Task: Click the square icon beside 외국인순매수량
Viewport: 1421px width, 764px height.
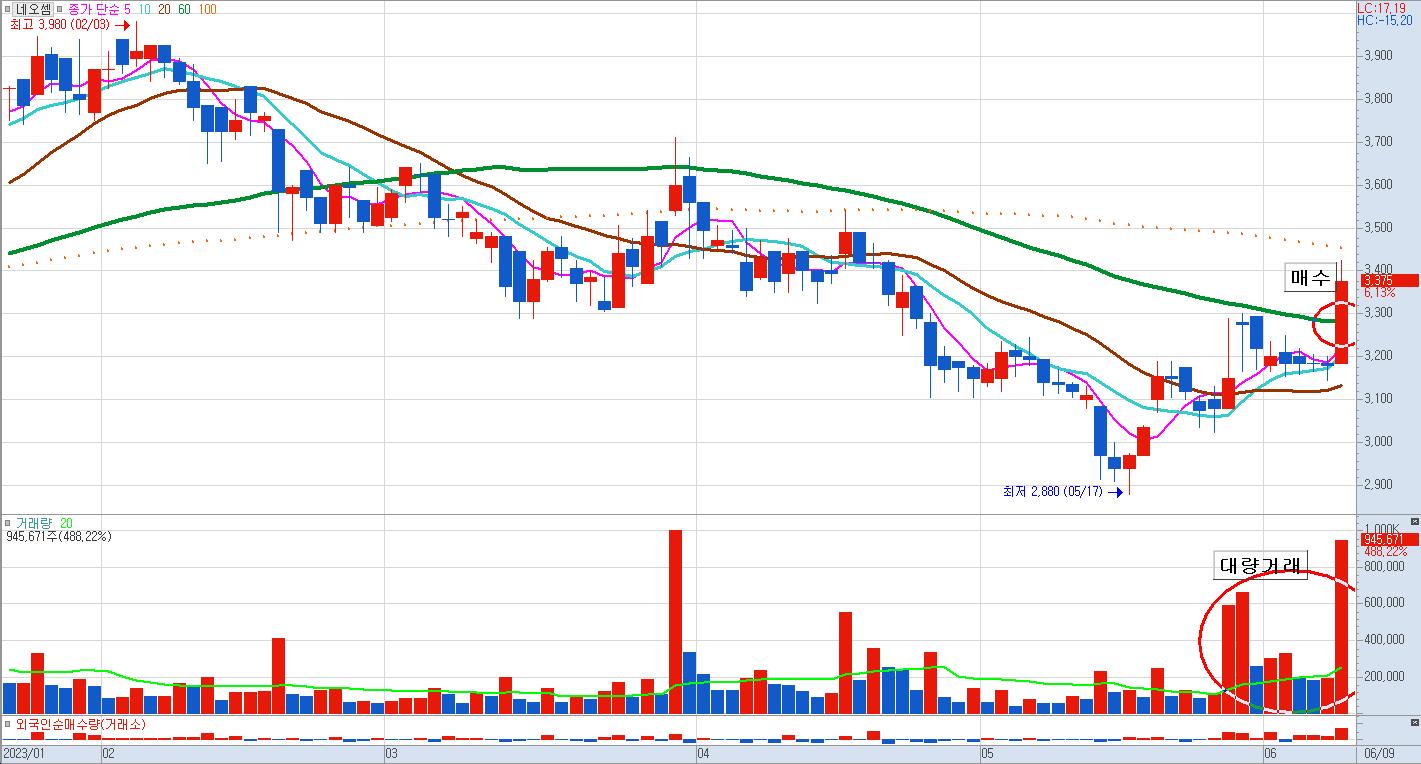Action: (8, 723)
